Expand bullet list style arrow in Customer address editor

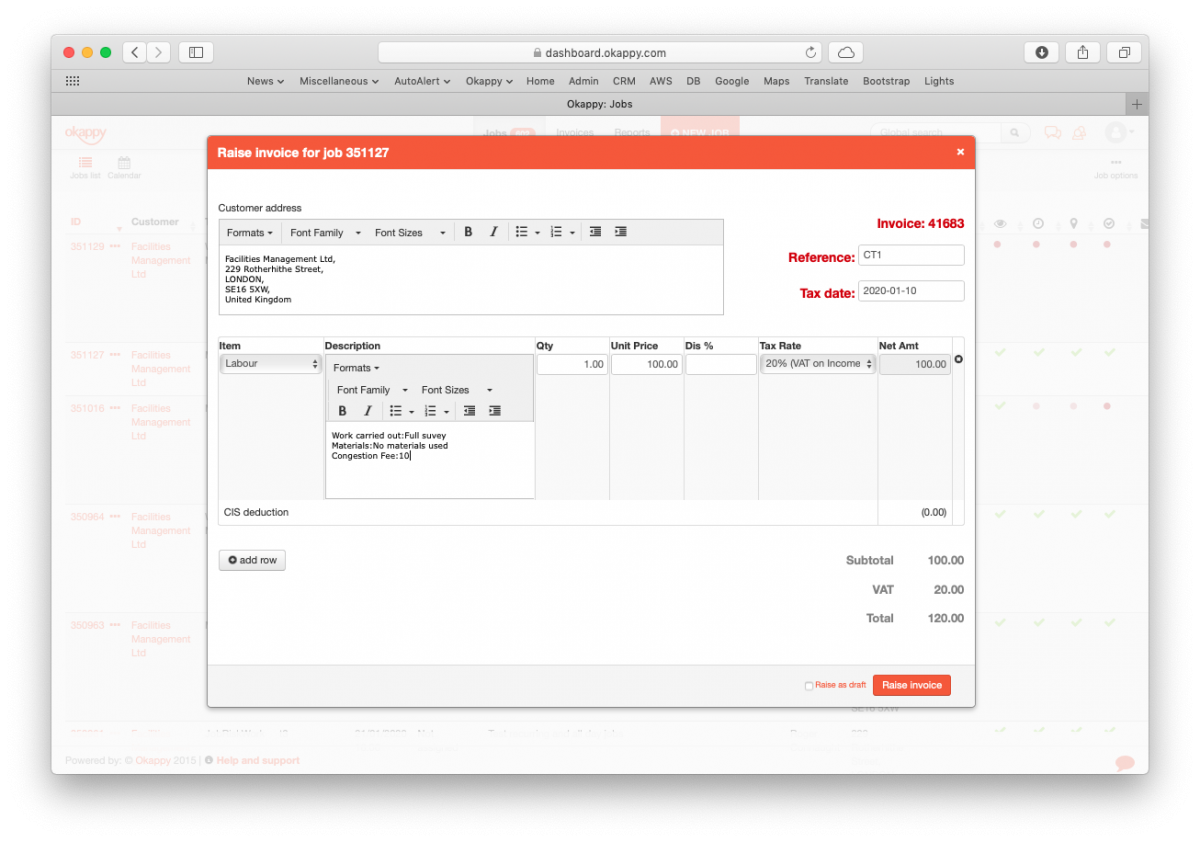pyautogui.click(x=537, y=233)
